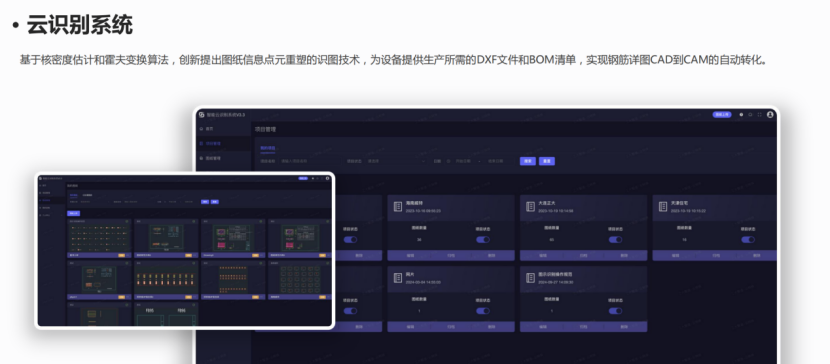Image resolution: width=830 pixels, height=364 pixels.
Task: Click the 搜索 search button in large window
Action: (x=527, y=161)
